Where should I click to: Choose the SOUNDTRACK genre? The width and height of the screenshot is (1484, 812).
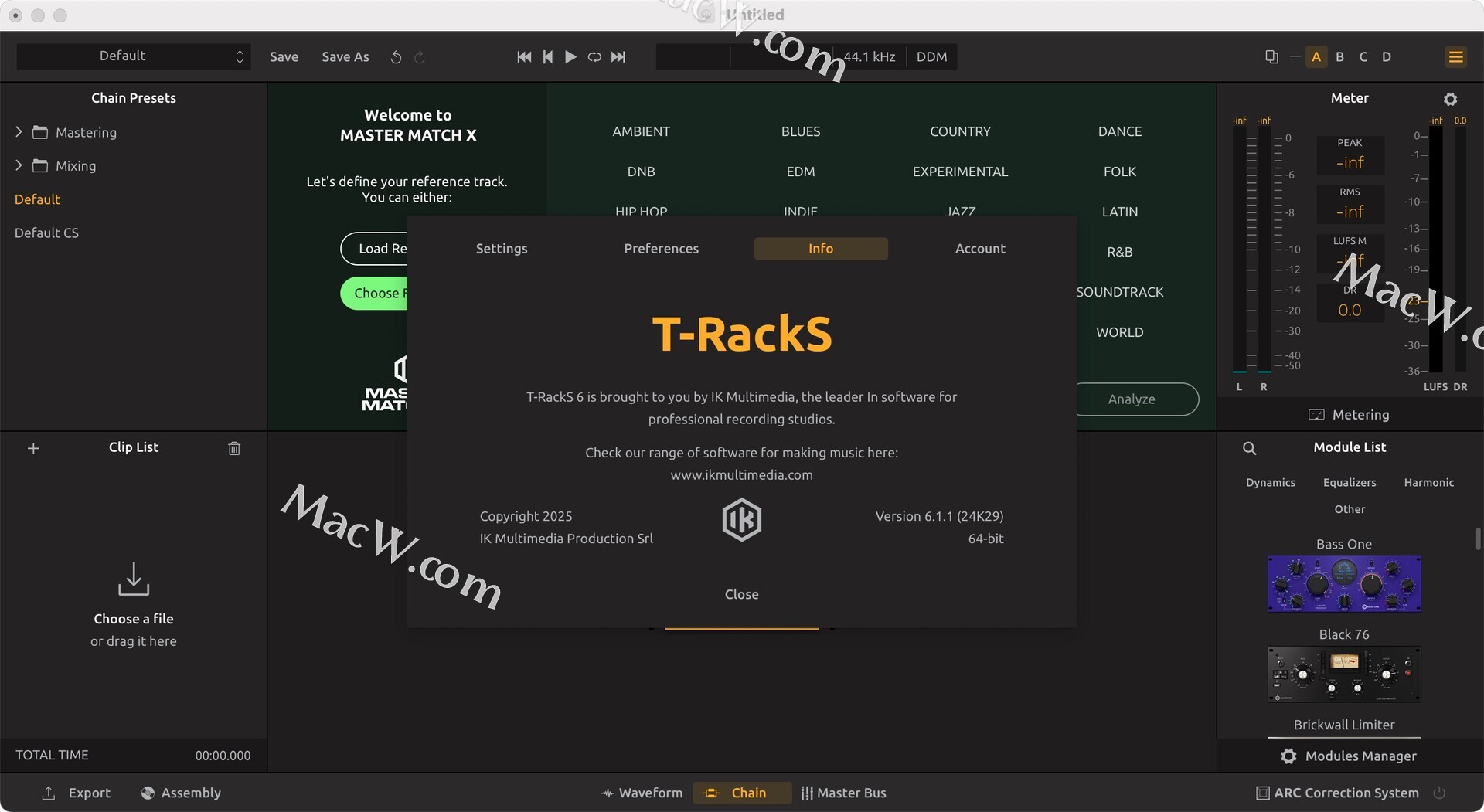tap(1119, 292)
